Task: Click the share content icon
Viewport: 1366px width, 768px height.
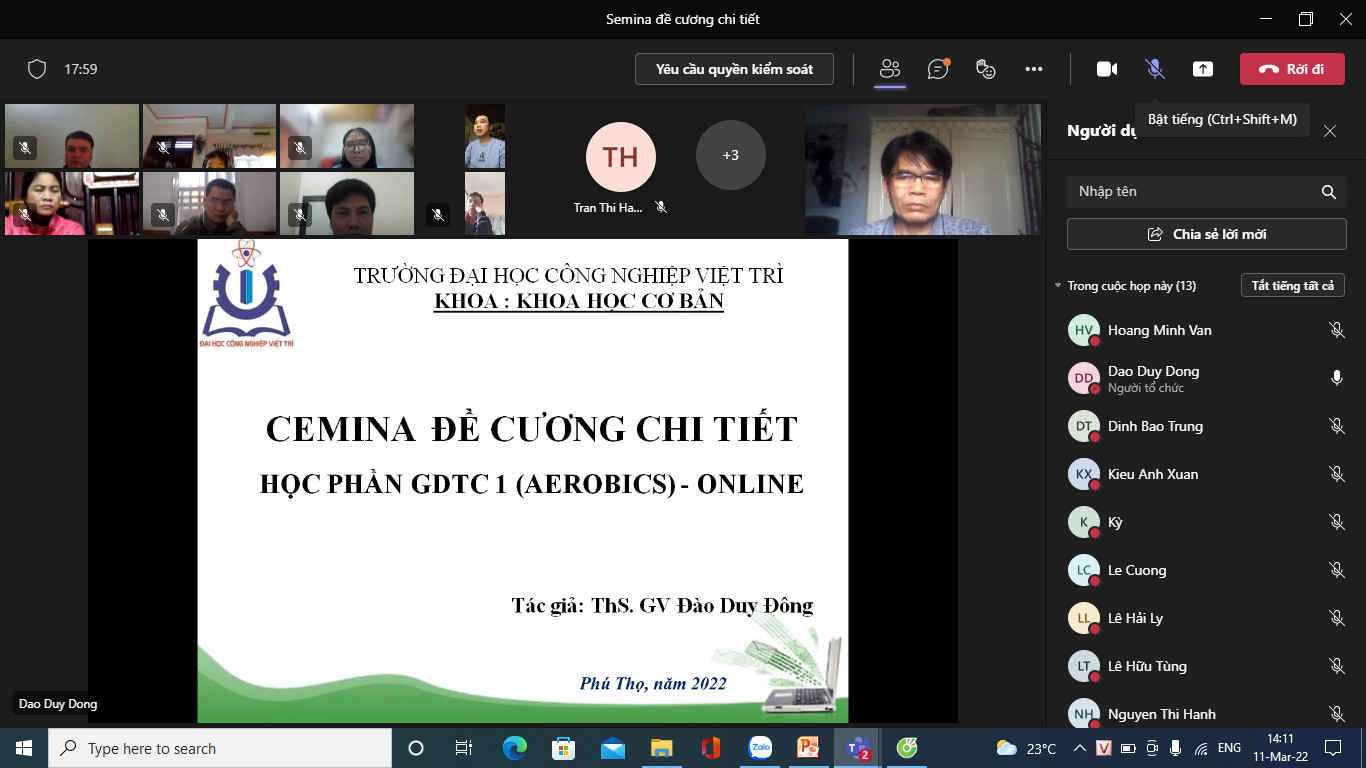Action: 1203,69
